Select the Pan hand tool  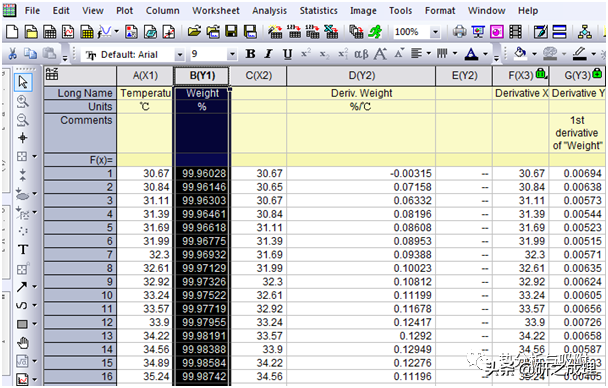tap(23, 343)
